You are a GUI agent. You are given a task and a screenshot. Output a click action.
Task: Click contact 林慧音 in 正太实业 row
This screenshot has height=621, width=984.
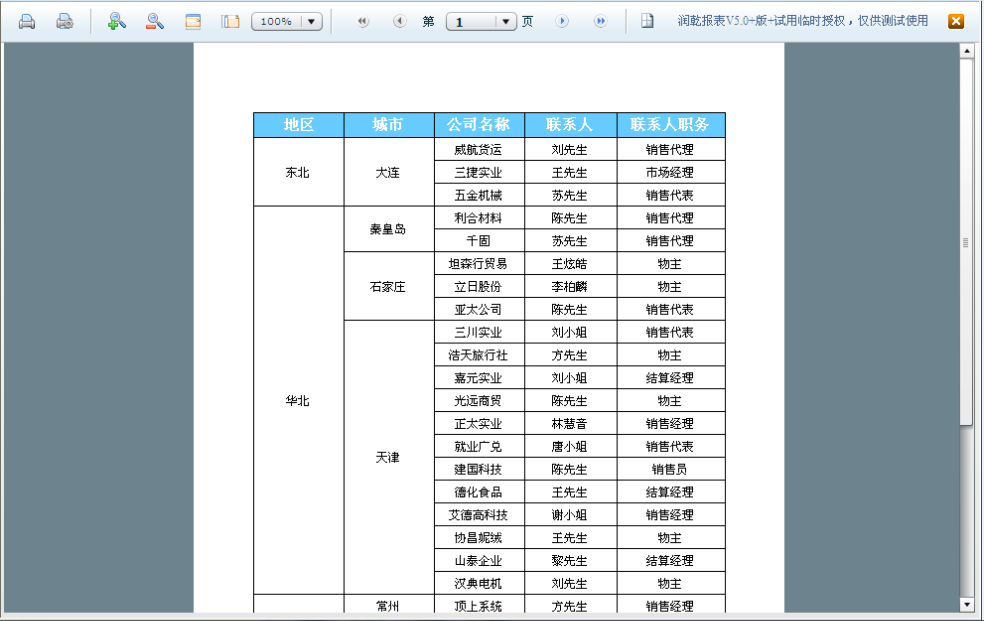point(570,424)
